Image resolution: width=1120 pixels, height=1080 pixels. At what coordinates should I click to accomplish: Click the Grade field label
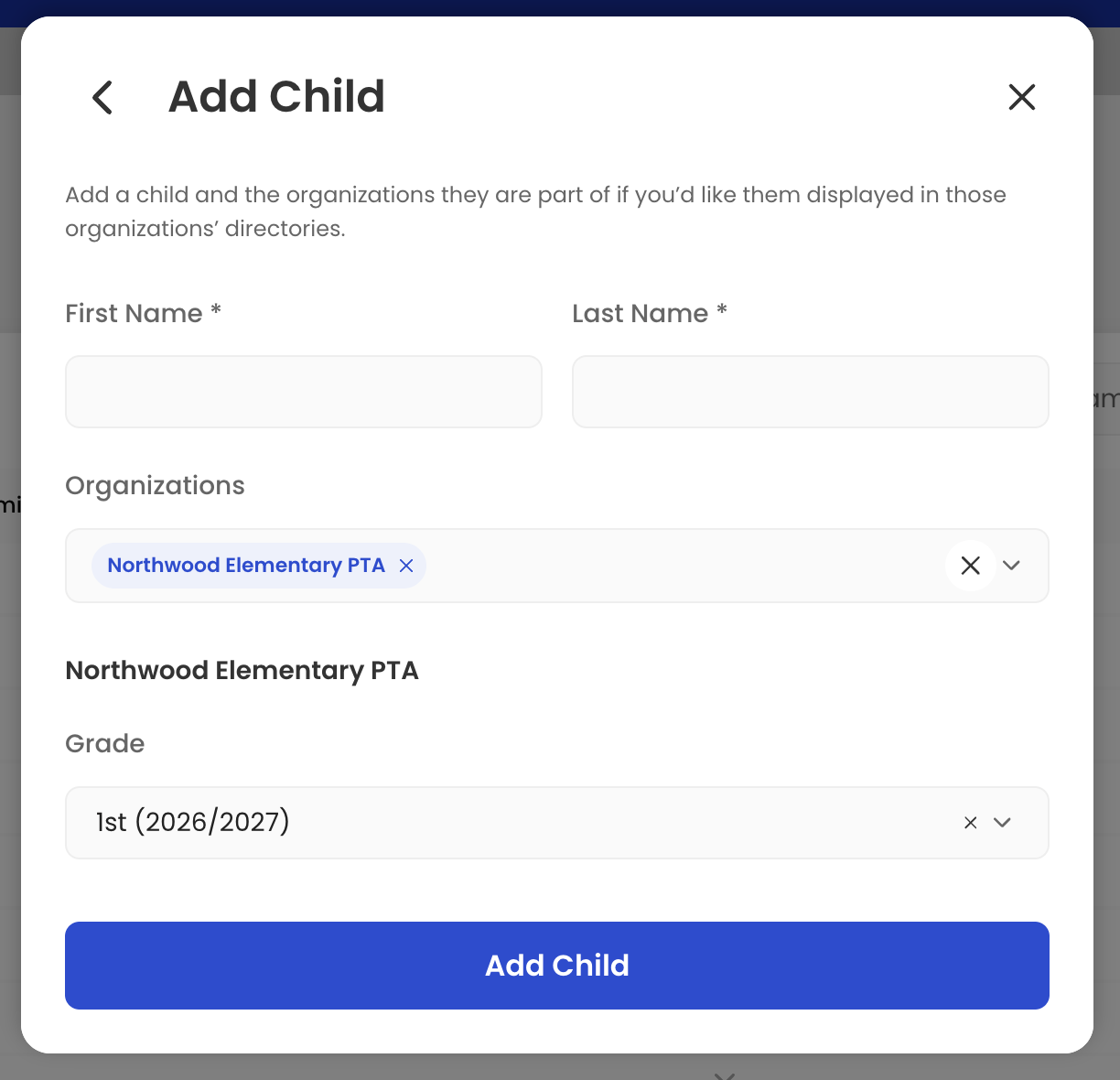pos(105,743)
